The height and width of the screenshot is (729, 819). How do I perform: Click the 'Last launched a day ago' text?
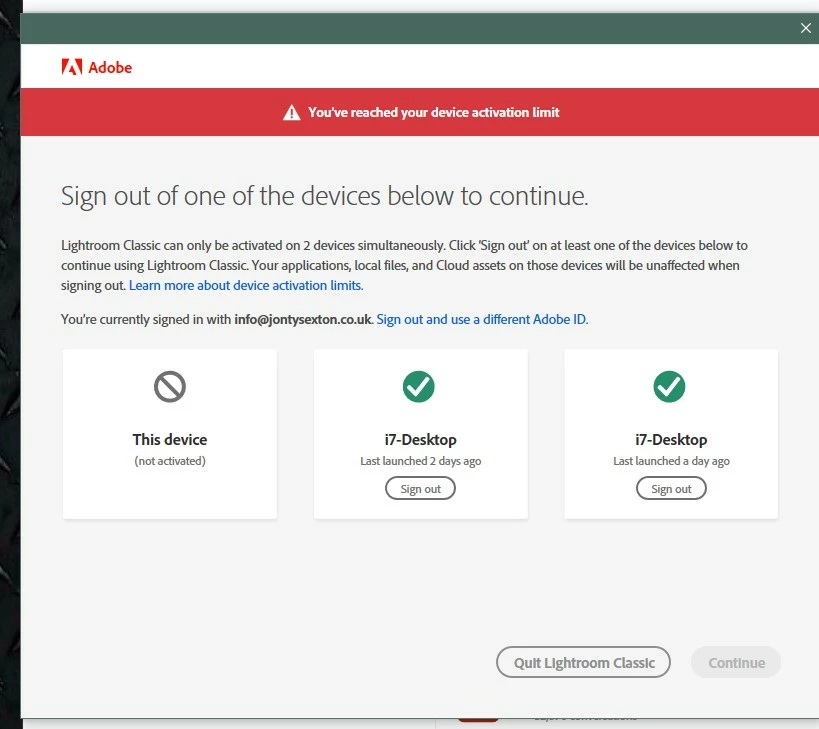coord(671,461)
